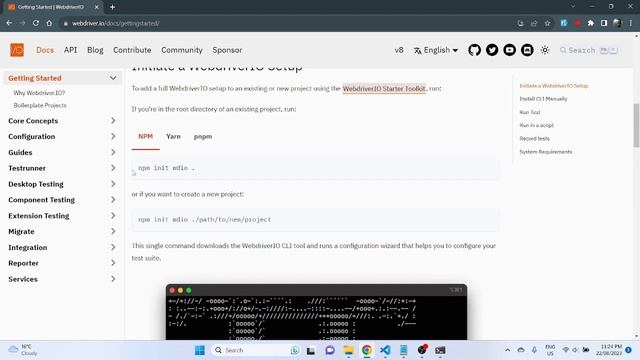Jump to Initiate a WebdriverIO Setup
Screen dimensions: 640x360
point(553,86)
